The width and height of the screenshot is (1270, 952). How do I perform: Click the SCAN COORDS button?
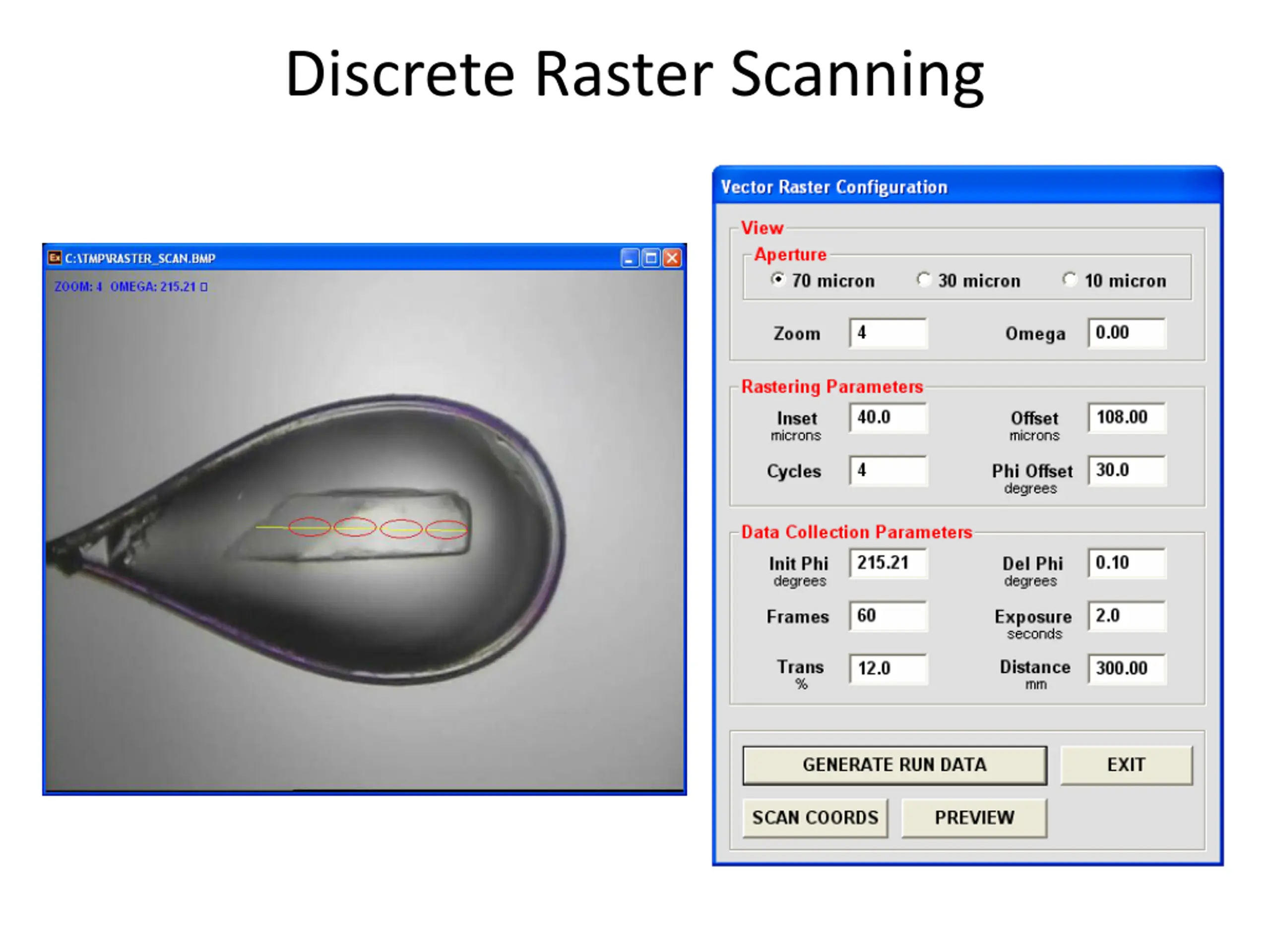tap(815, 818)
